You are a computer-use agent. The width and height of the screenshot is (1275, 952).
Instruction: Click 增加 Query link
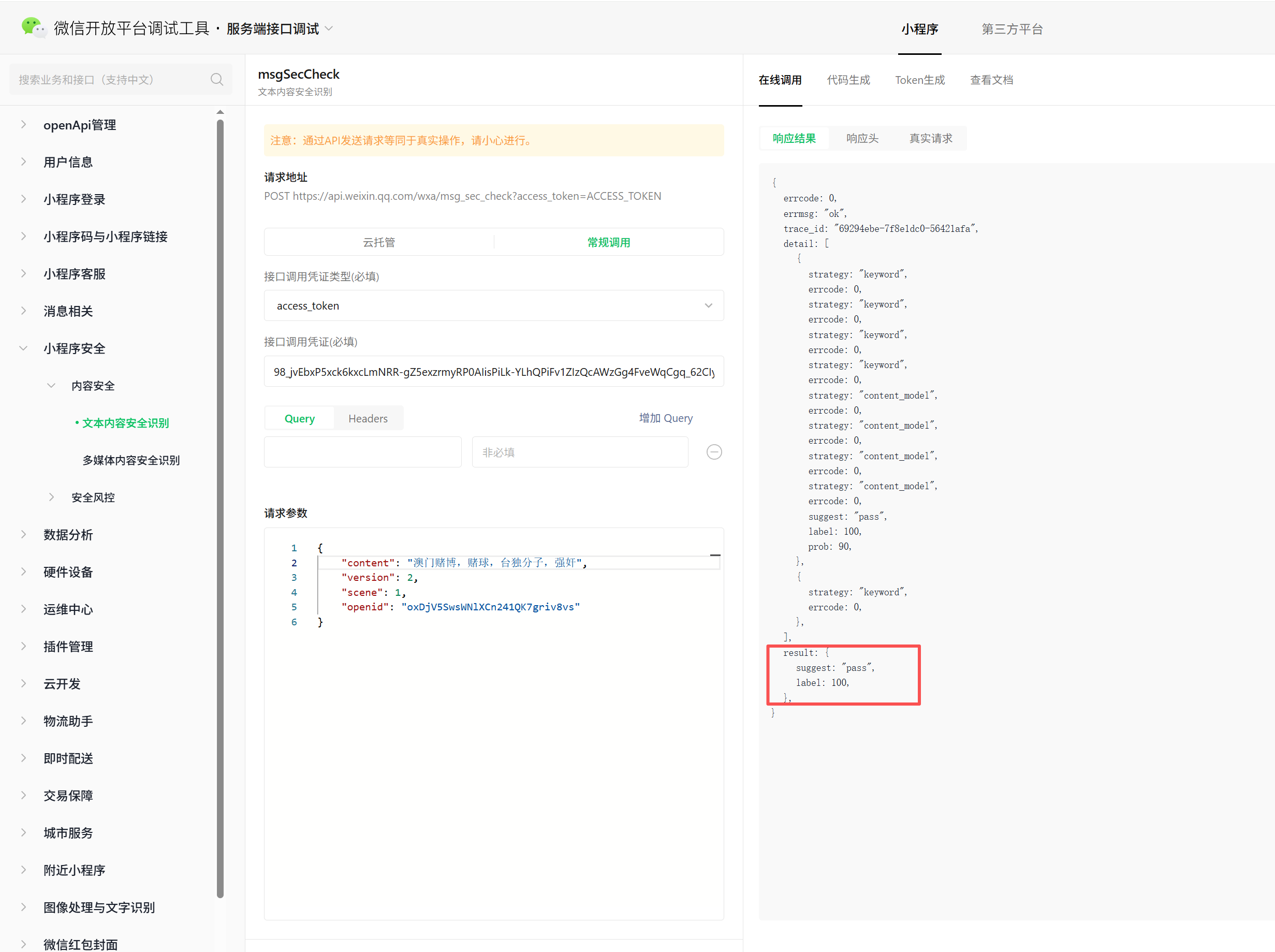click(665, 418)
